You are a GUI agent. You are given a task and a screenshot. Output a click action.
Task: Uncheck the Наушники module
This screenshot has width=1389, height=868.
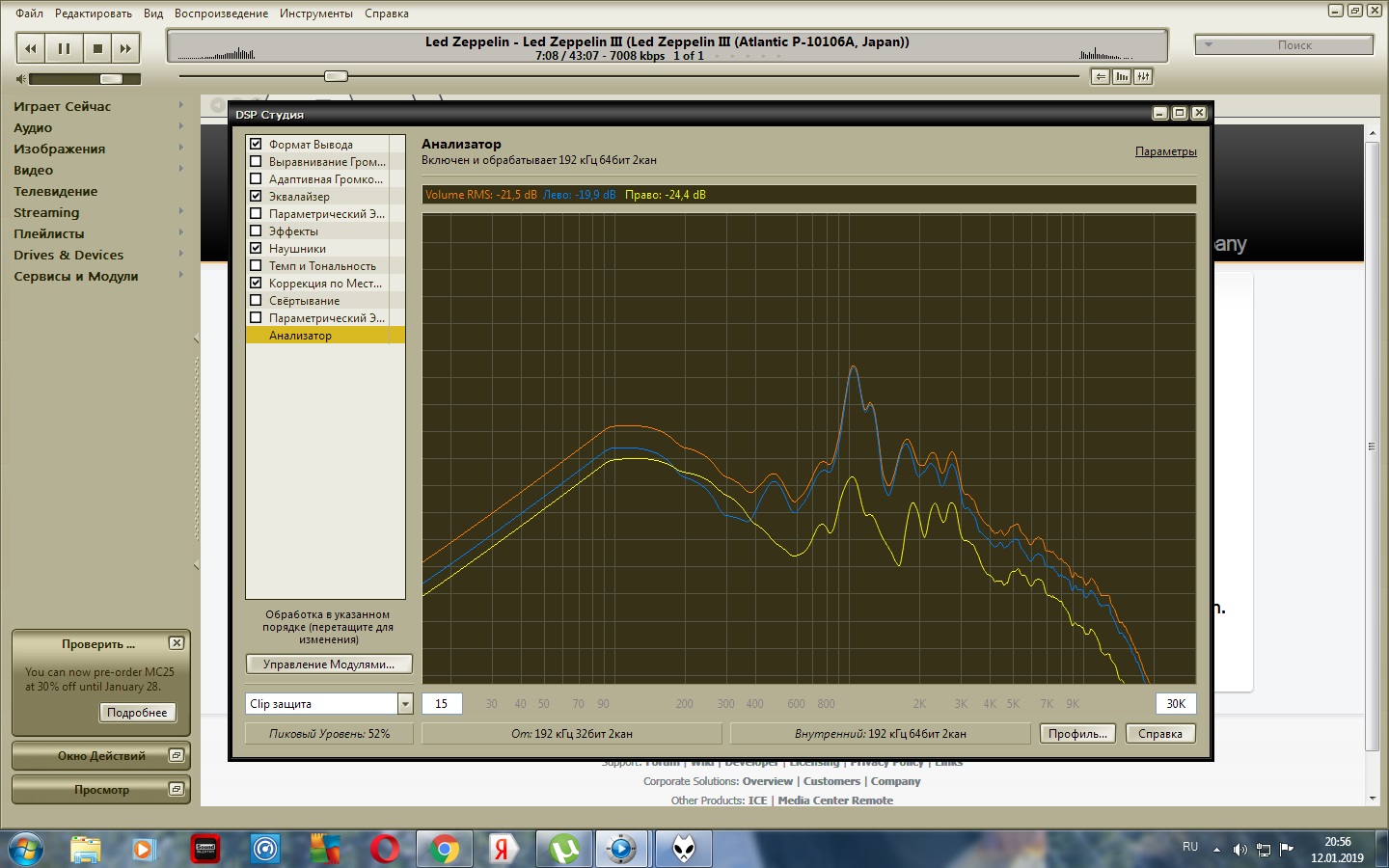tap(256, 249)
